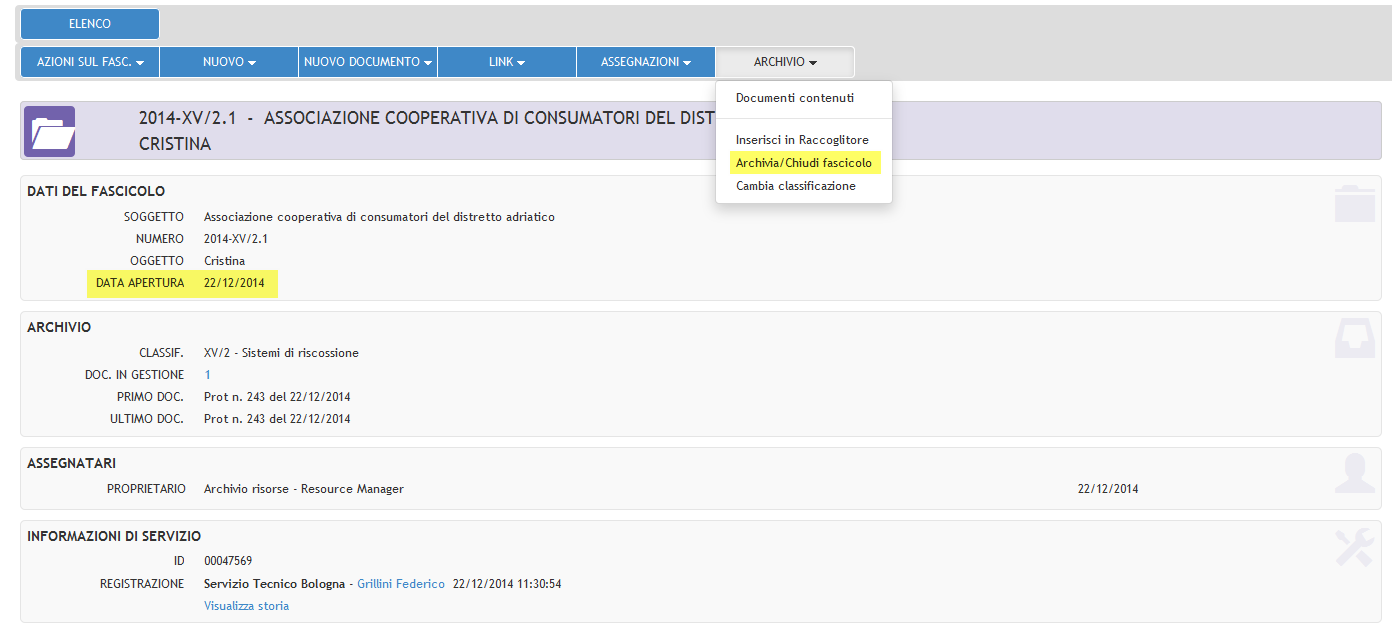Click the purple folder icon in header

tap(49, 132)
